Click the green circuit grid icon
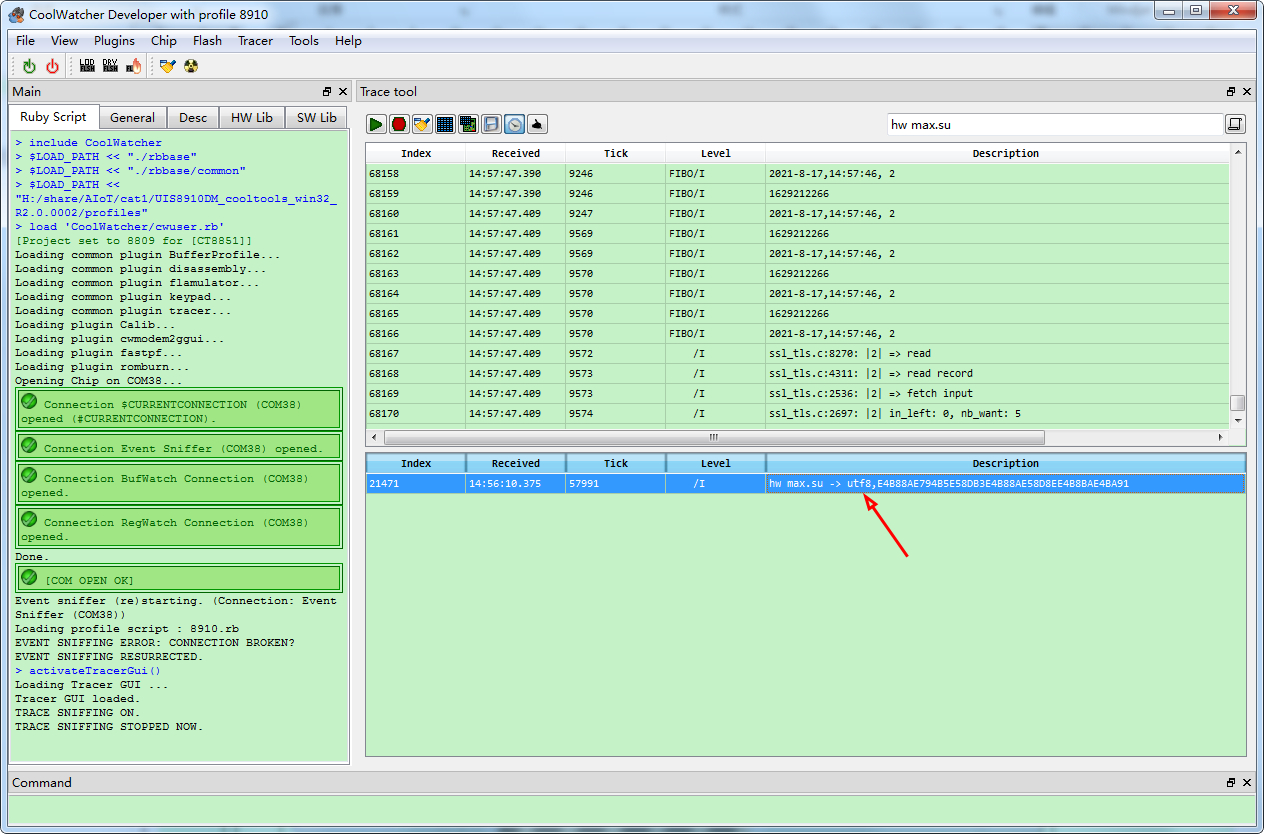This screenshot has height=834, width=1264. pos(468,124)
